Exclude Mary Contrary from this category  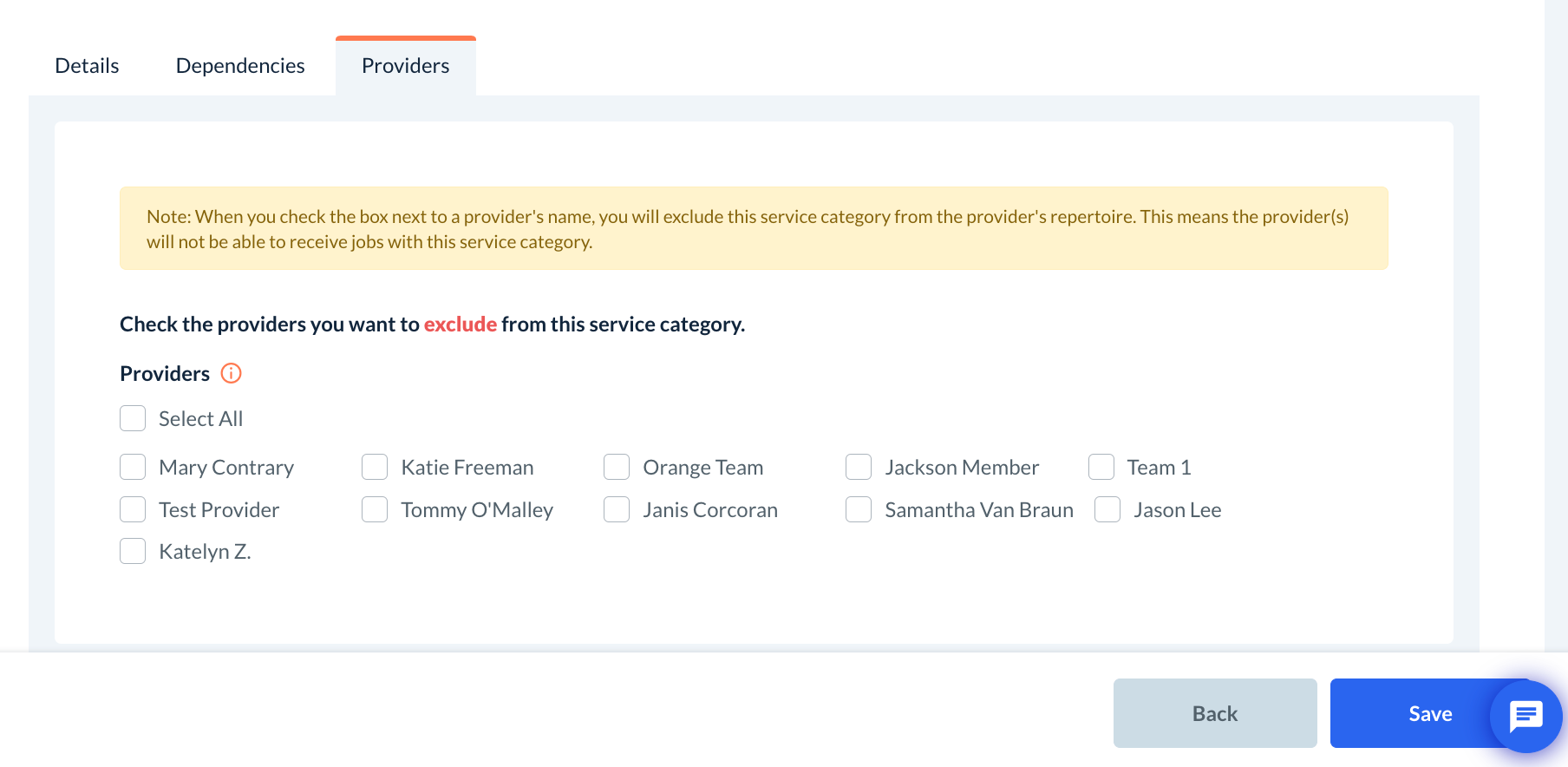[x=133, y=467]
